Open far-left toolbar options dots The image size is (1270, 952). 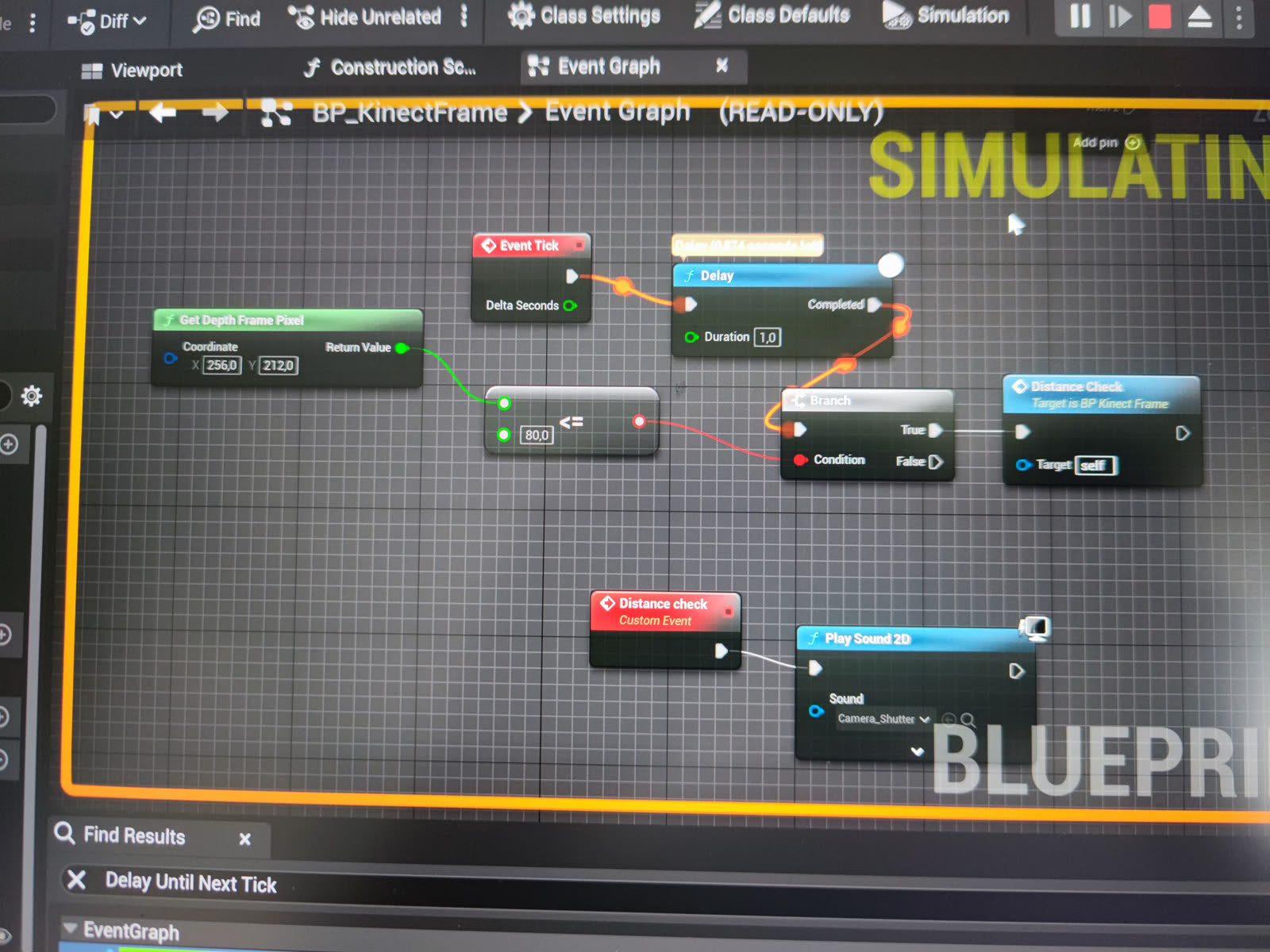click(x=33, y=23)
